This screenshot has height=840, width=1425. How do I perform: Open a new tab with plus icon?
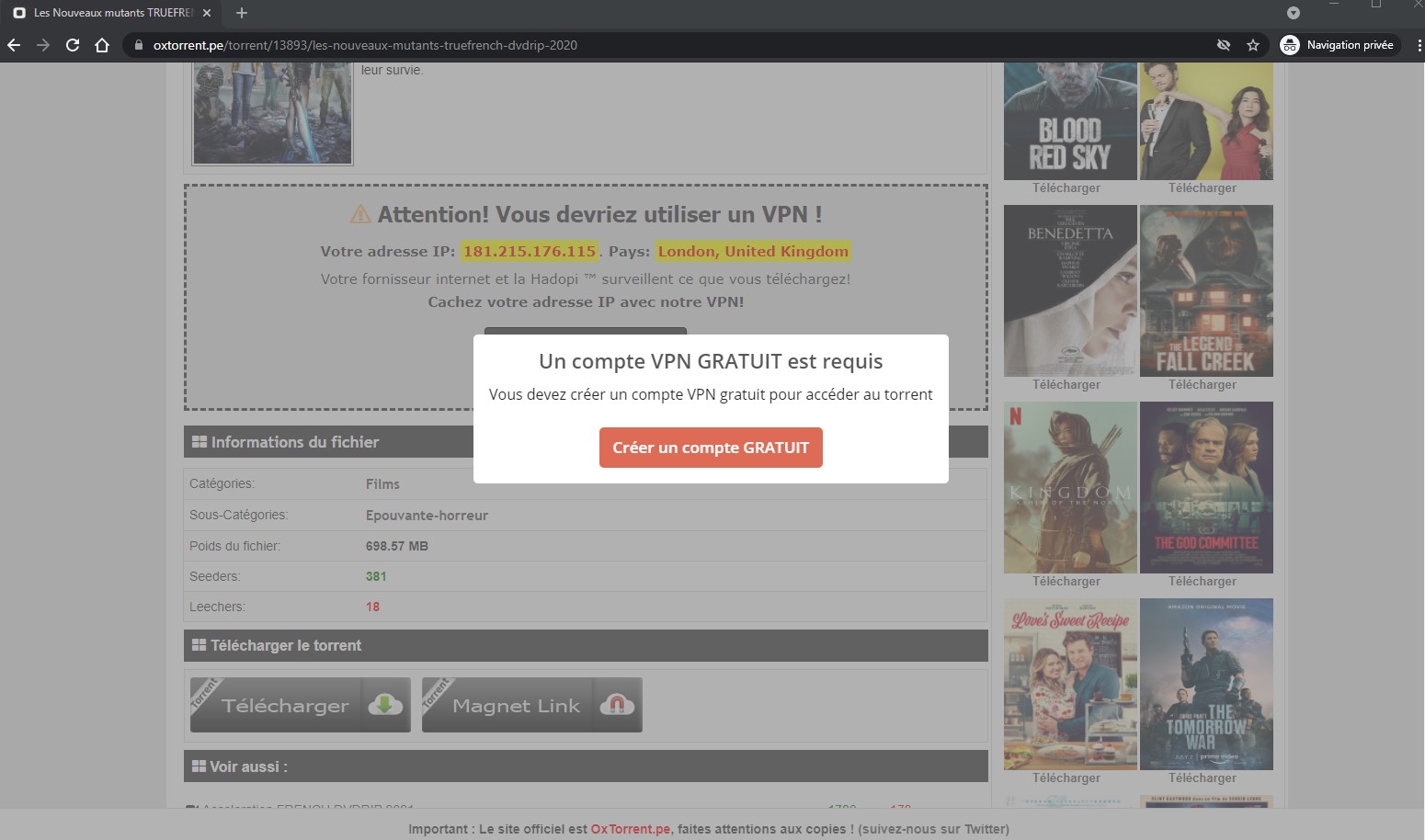pos(242,13)
